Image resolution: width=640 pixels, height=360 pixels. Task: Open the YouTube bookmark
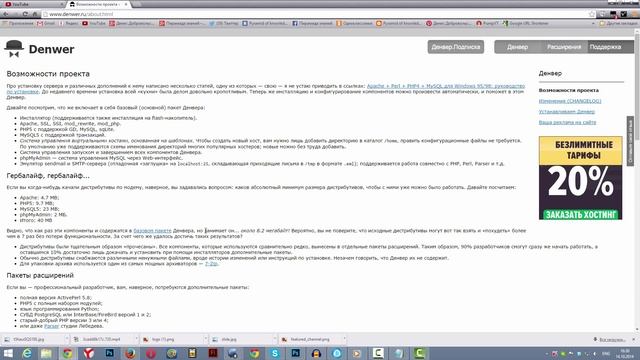94,24
